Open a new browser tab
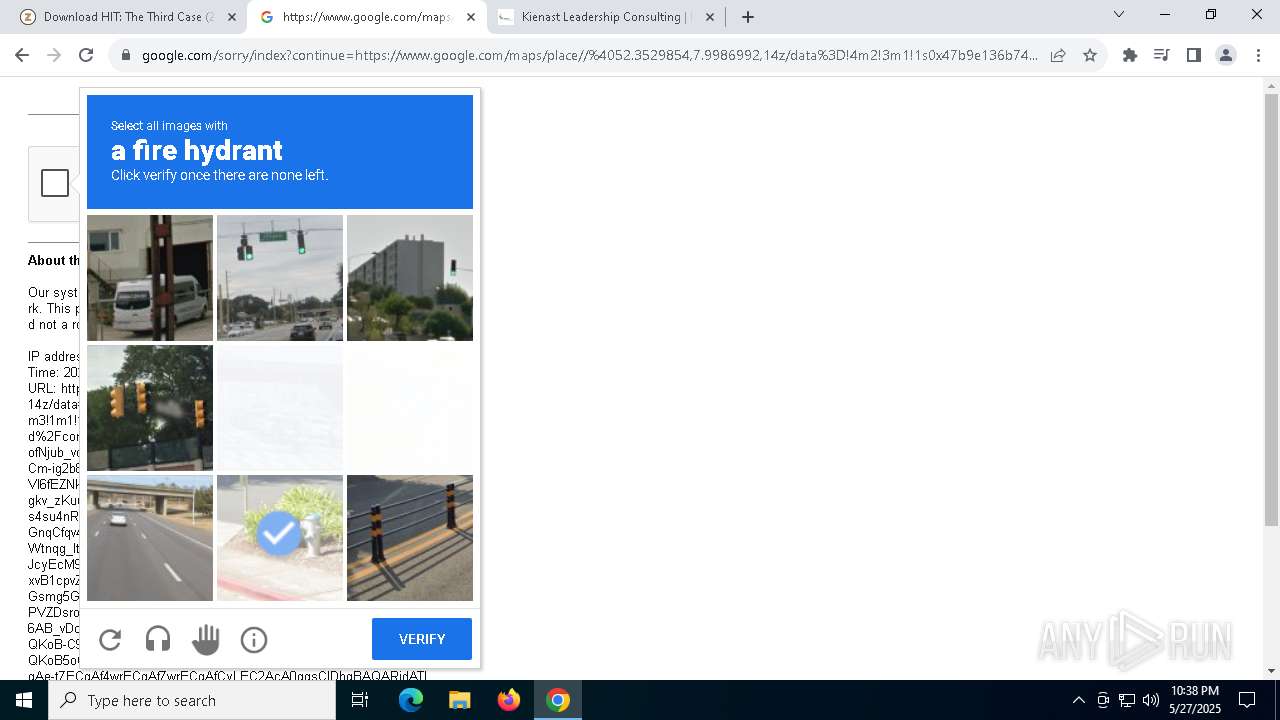The width and height of the screenshot is (1280, 720). point(748,17)
